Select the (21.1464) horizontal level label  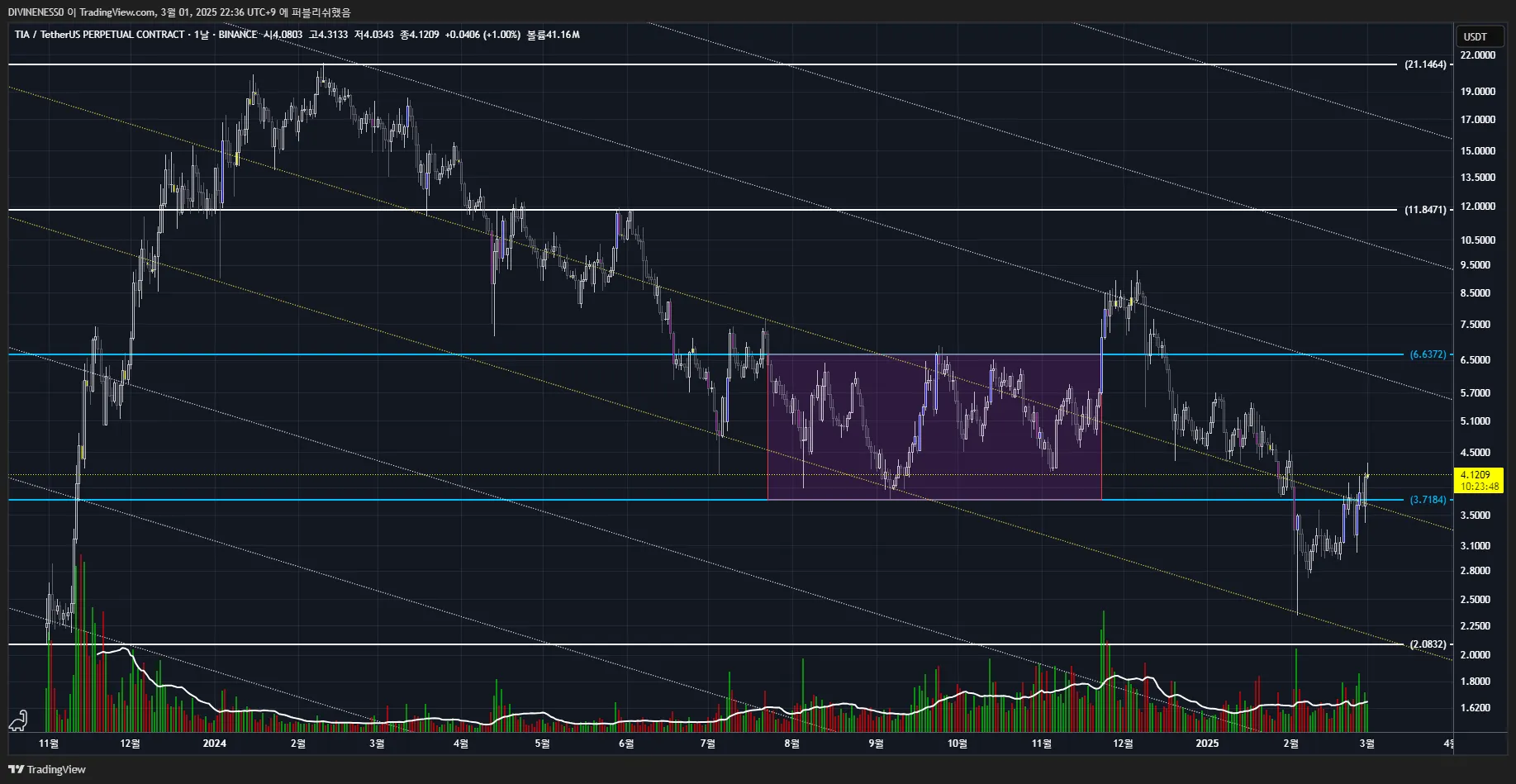click(x=1425, y=64)
